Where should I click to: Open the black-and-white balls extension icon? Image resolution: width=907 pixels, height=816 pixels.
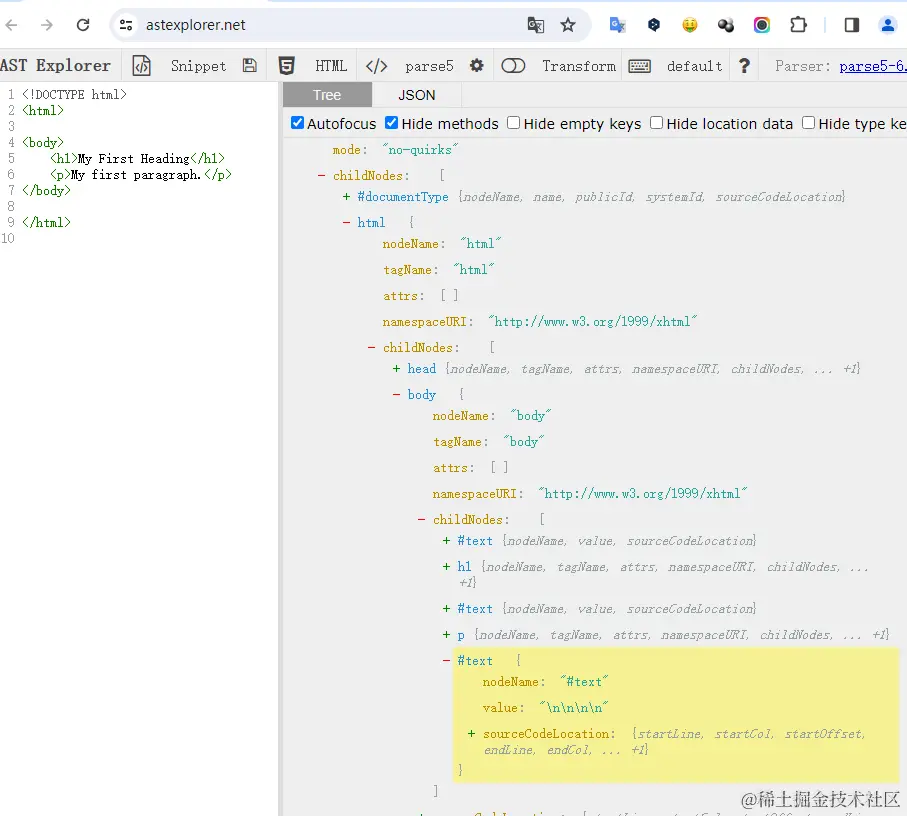pos(725,25)
